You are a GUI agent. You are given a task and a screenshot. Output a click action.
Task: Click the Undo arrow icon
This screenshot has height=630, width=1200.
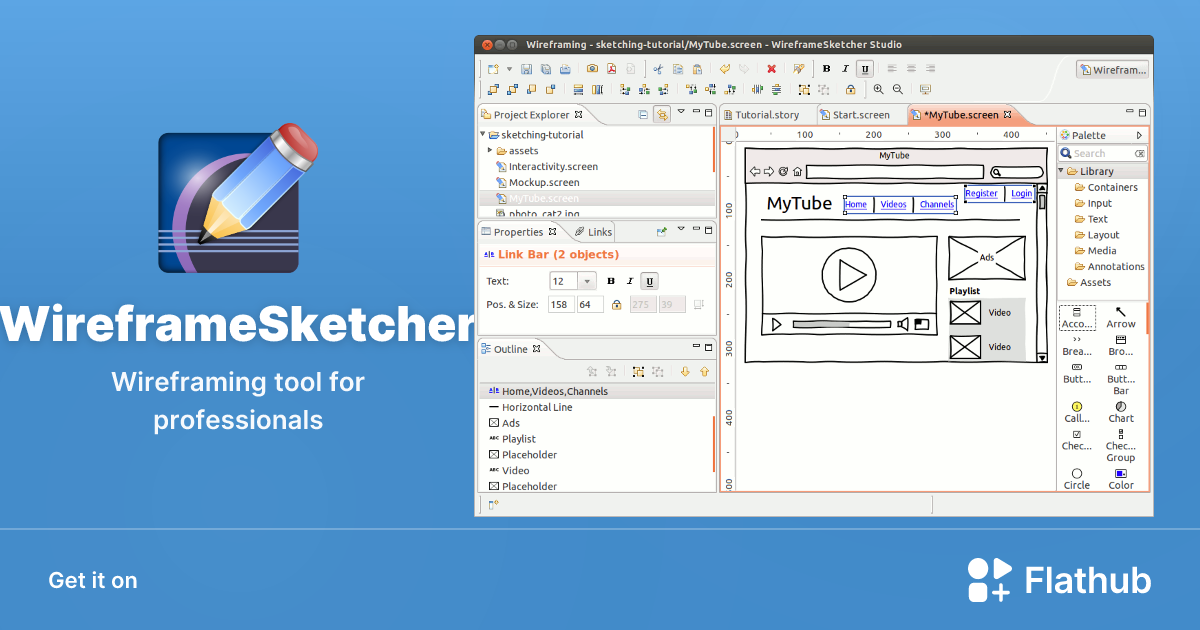coord(725,68)
